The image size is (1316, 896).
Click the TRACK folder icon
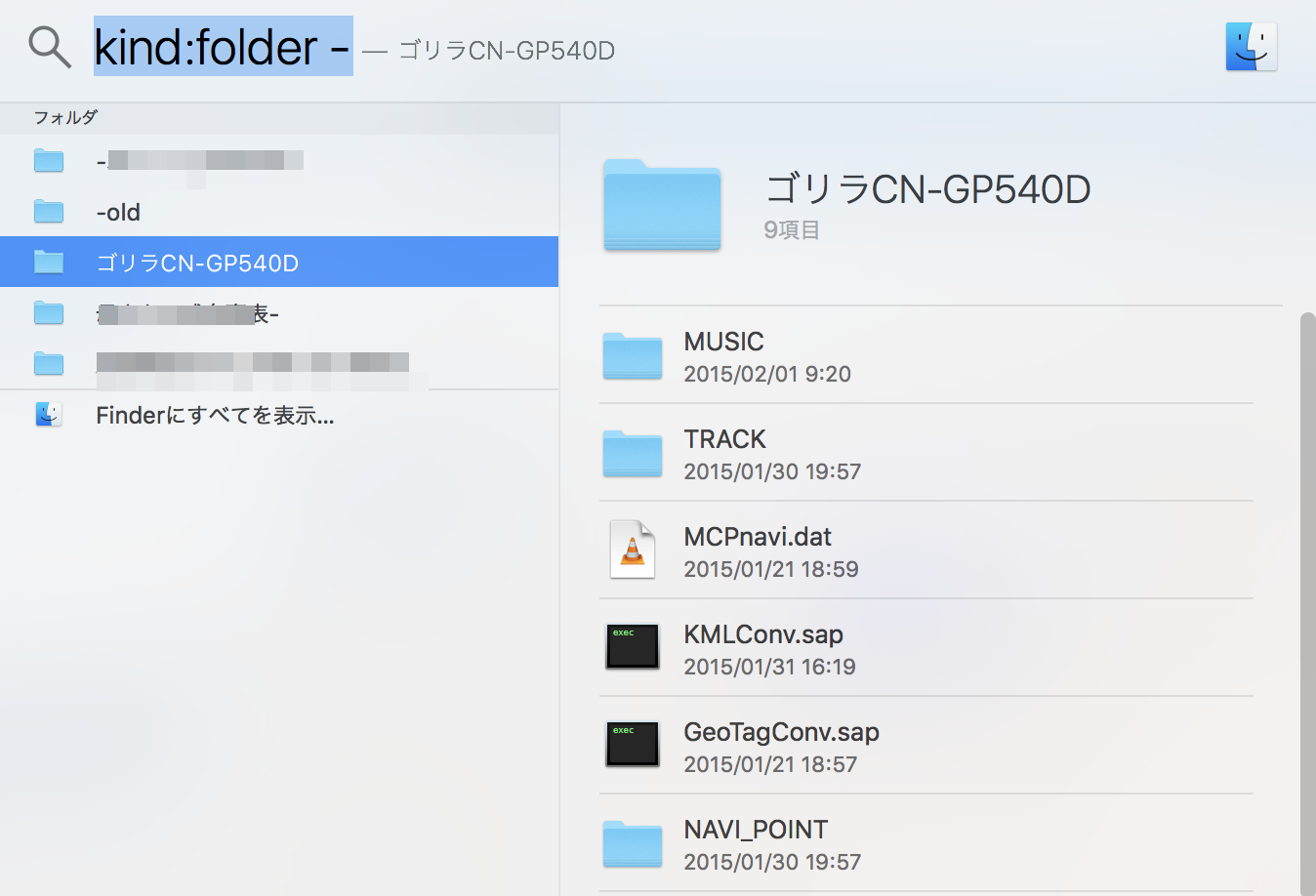pyautogui.click(x=633, y=453)
